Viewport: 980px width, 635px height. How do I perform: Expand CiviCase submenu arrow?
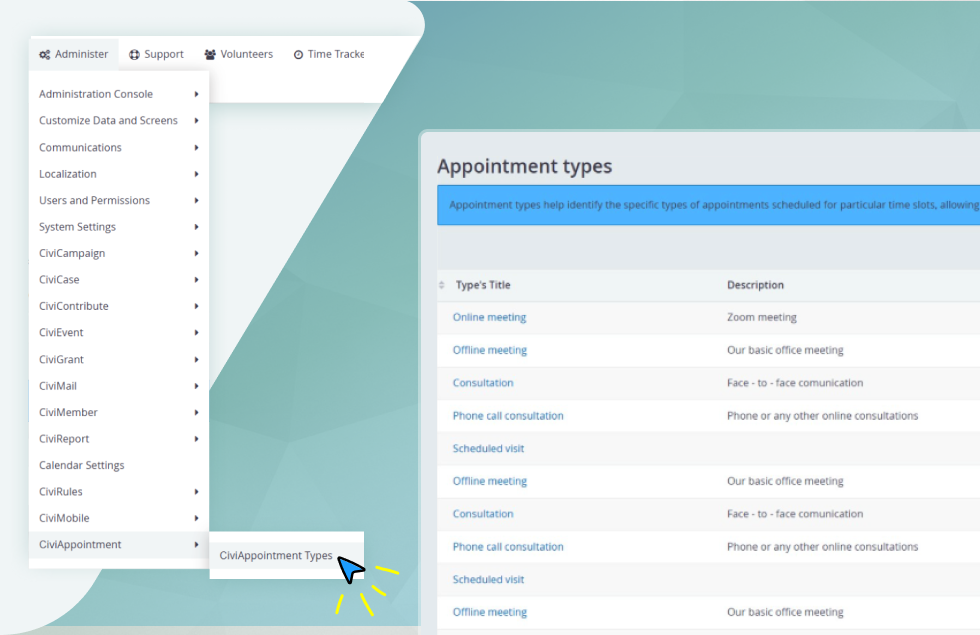coord(196,280)
